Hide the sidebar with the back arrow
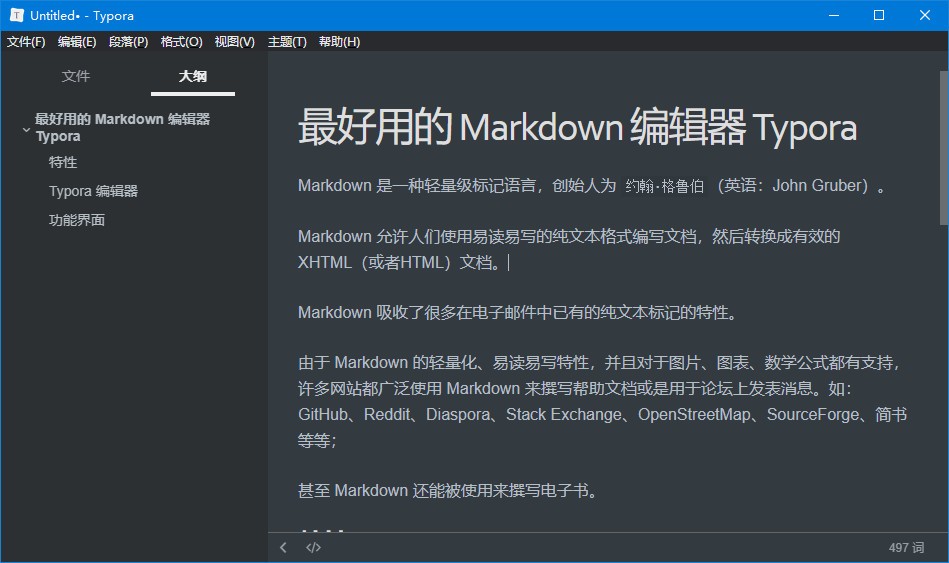 [283, 547]
